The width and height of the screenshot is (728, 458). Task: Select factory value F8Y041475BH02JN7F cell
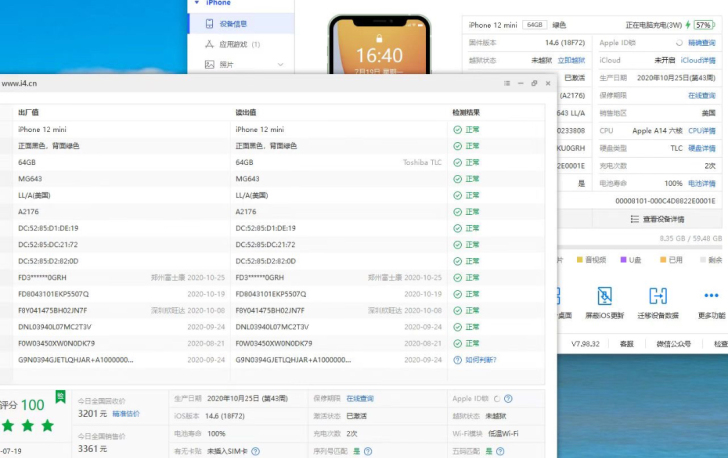coord(52,310)
